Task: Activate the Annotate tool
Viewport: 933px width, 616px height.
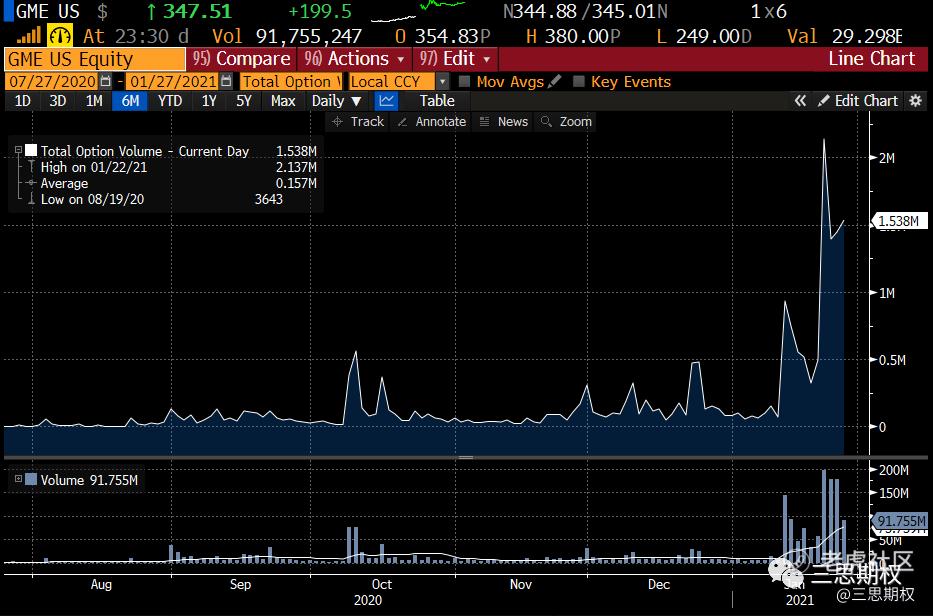Action: pyautogui.click(x=432, y=121)
